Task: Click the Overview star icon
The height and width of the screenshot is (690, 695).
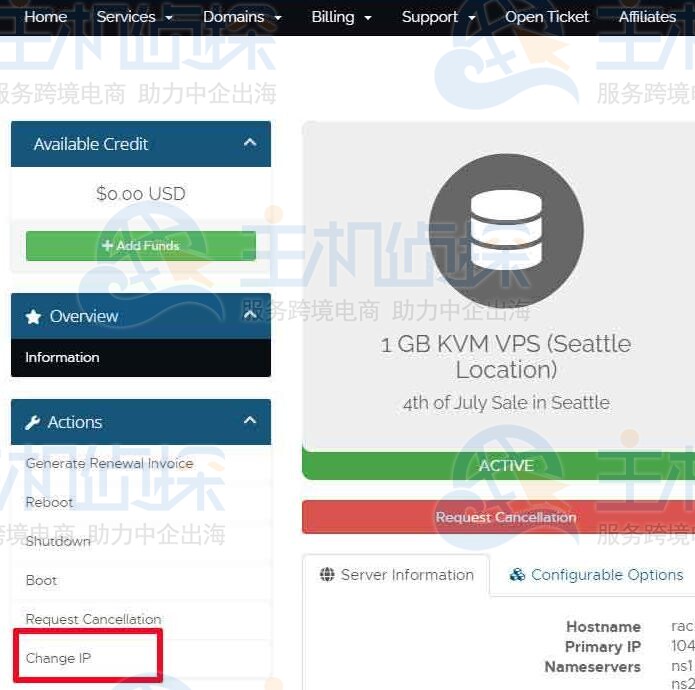Action: click(x=33, y=316)
